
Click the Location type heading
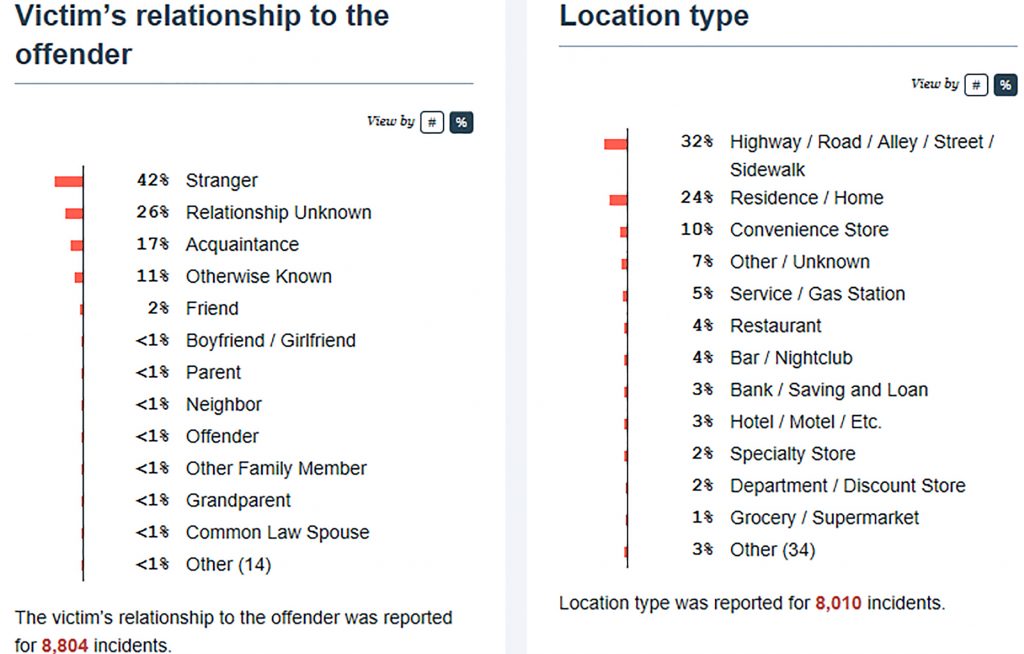coord(654,17)
